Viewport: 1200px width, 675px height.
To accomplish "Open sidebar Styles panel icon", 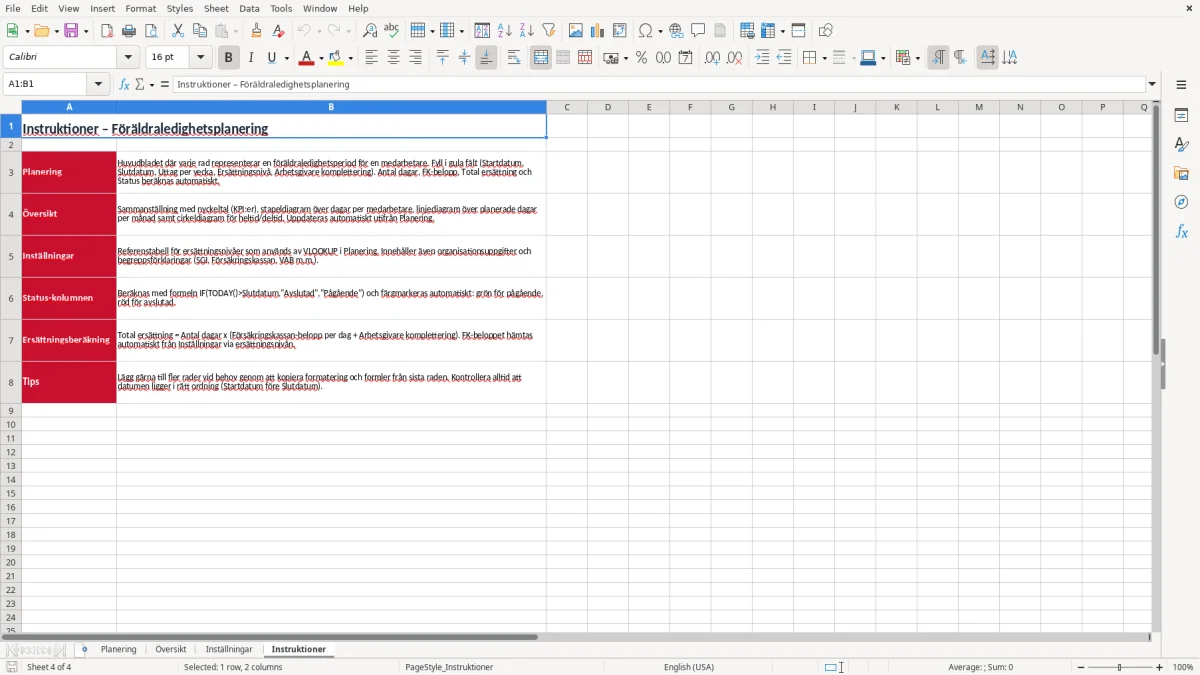I will pos(1181,145).
